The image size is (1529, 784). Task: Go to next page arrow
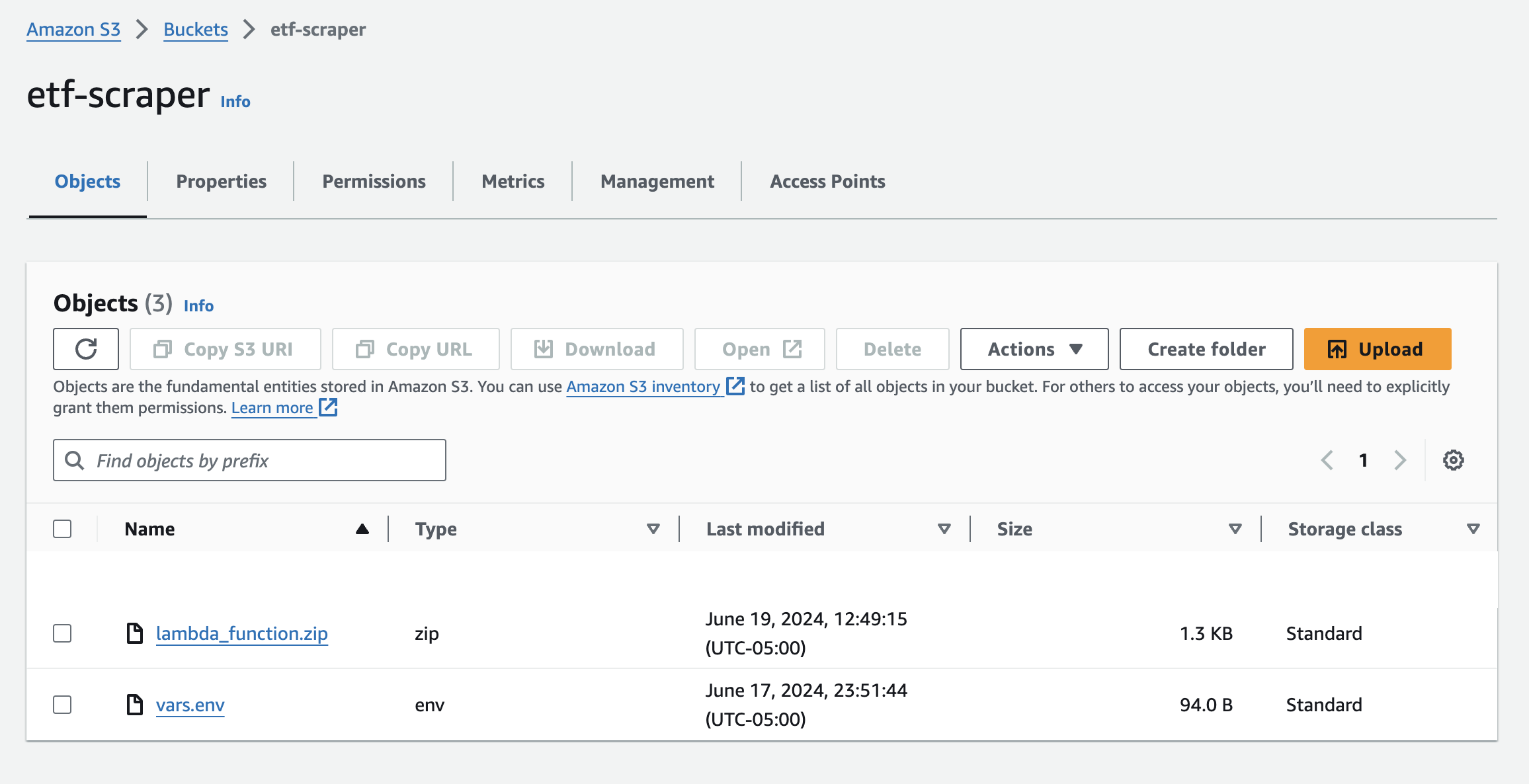point(1400,460)
